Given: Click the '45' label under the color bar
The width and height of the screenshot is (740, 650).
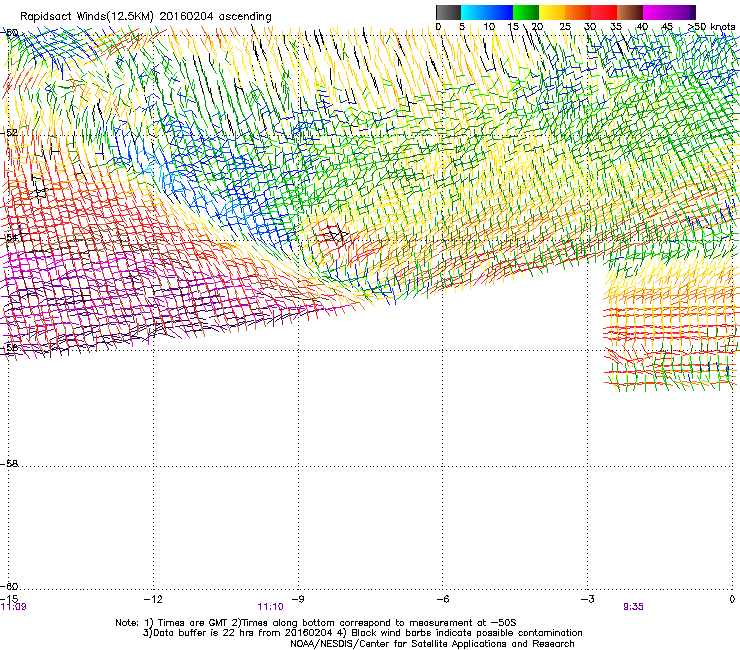Looking at the screenshot, I should (x=667, y=27).
